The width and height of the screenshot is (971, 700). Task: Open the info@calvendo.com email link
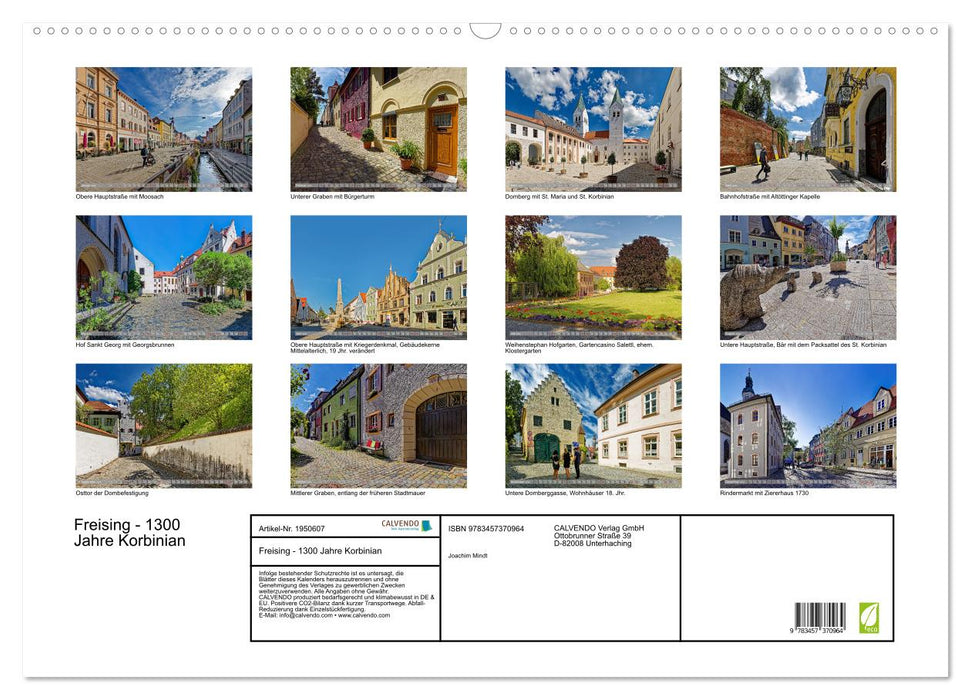coord(303,617)
